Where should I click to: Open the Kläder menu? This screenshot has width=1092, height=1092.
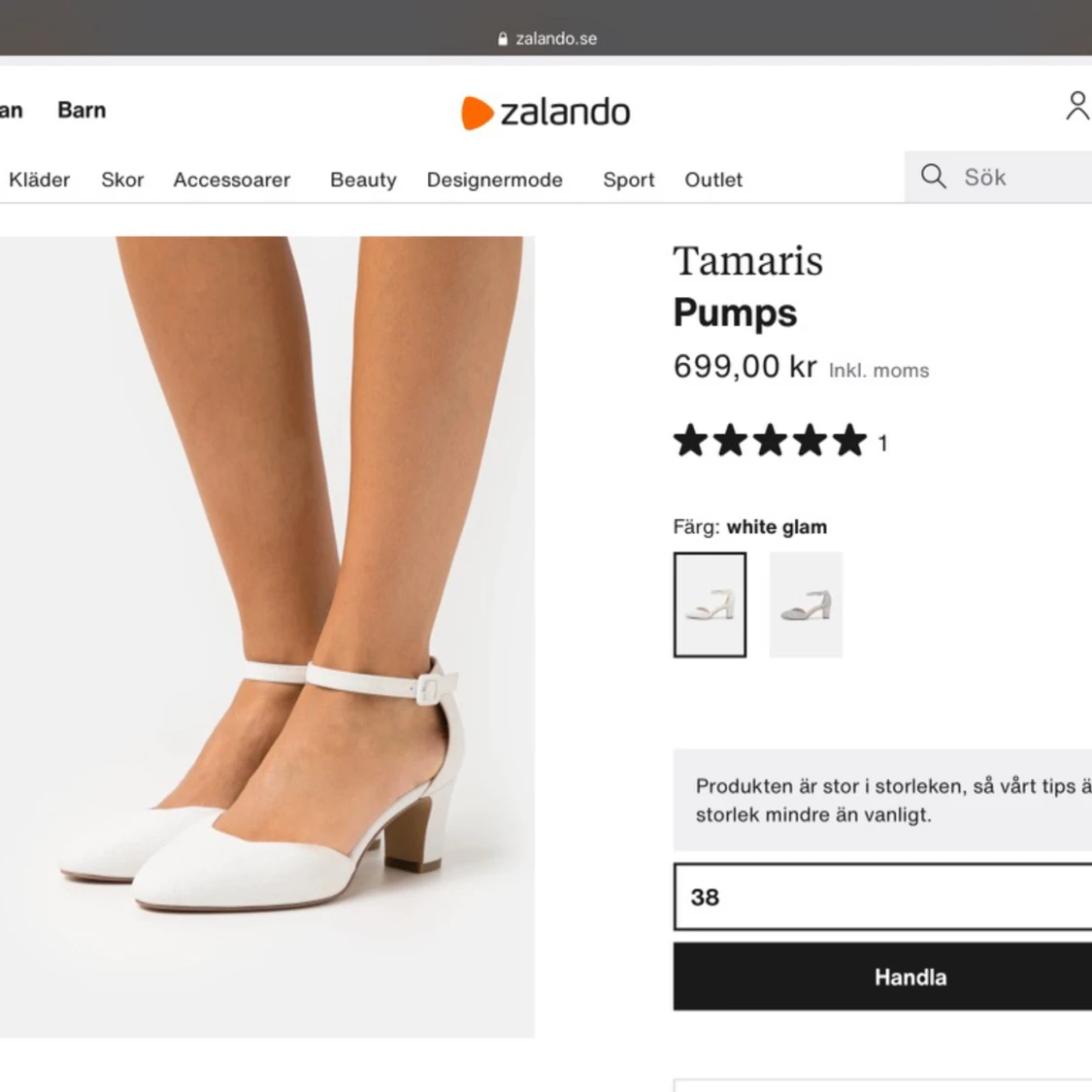coord(40,180)
